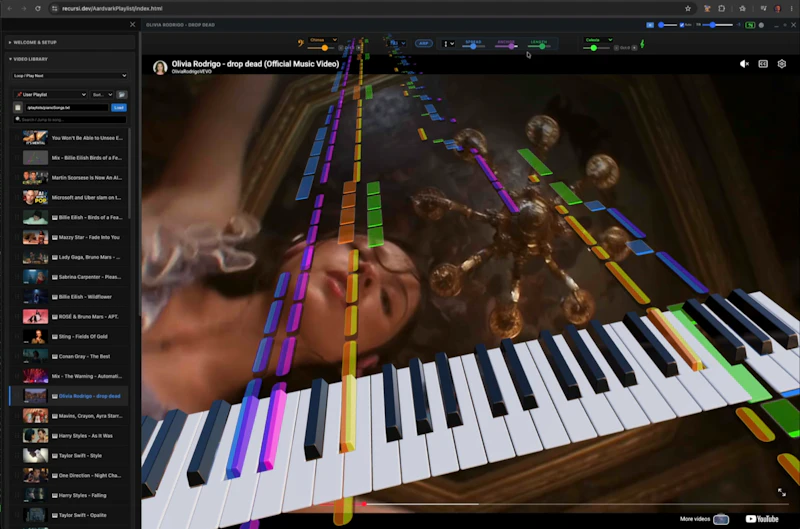Click the green boxed icon in top bar
Screen dimensions: 800x529
750,25
